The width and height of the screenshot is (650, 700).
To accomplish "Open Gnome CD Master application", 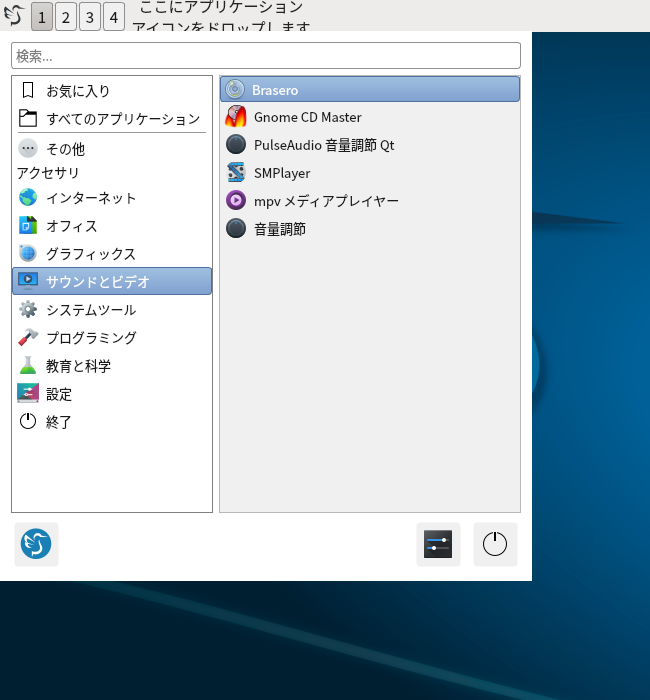I will tap(370, 117).
